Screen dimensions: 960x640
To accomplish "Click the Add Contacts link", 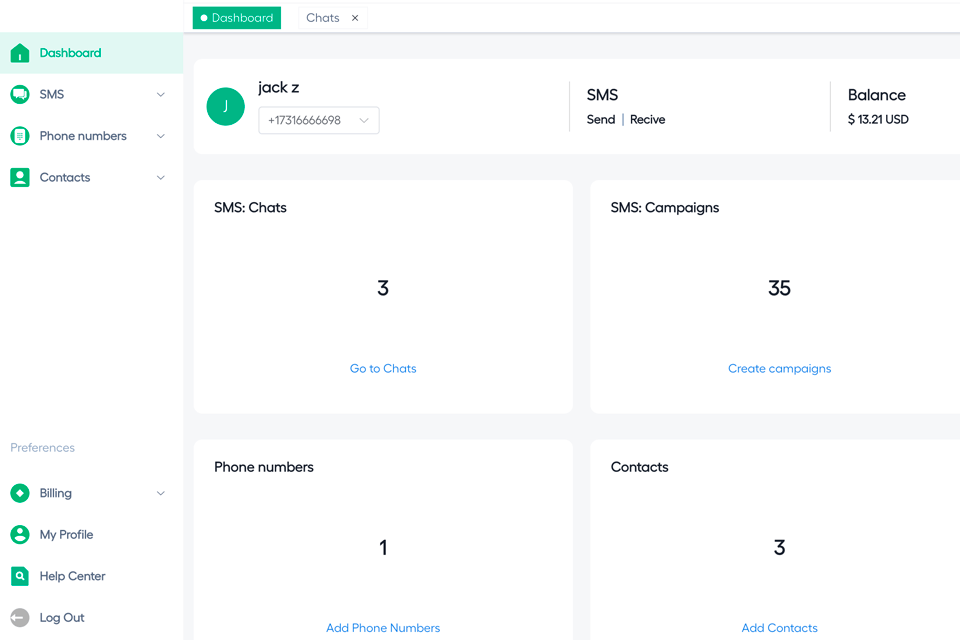I will click(x=779, y=628).
